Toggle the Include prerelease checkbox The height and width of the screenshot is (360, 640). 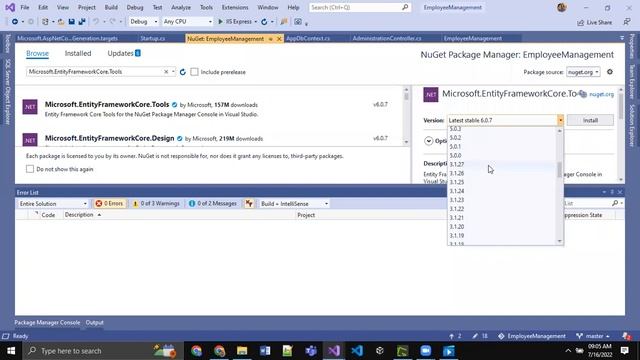click(194, 72)
